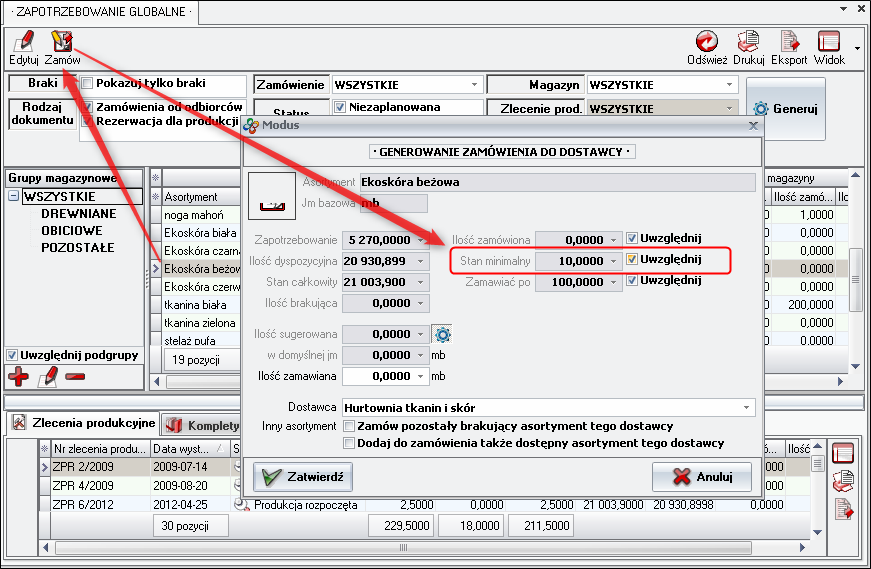Open the Dostawca dropdown list
This screenshot has width=871, height=569.
point(747,408)
